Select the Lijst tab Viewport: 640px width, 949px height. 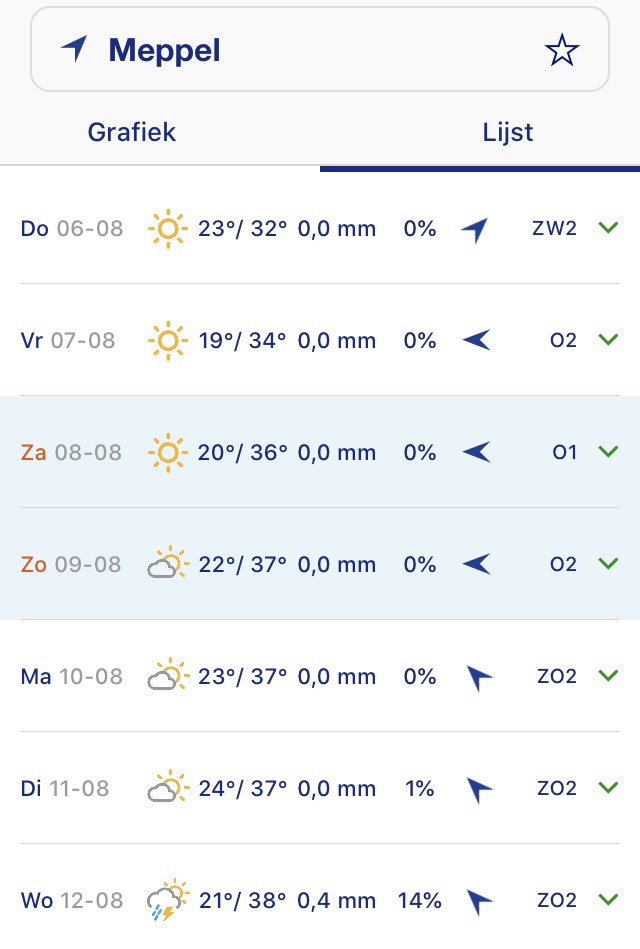pyautogui.click(x=508, y=132)
